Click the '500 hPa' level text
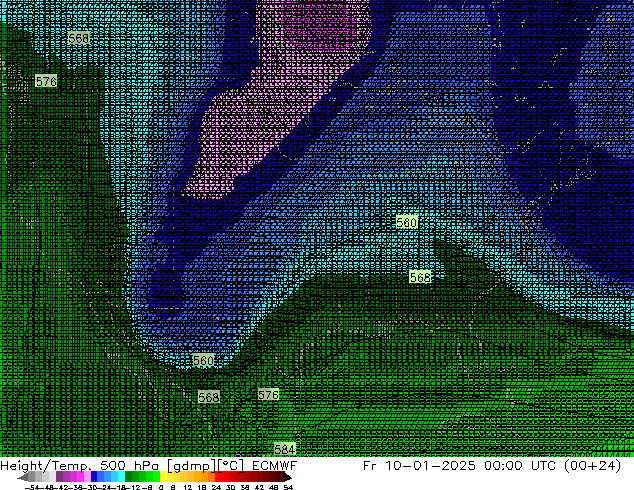This screenshot has height=490, width=634. pyautogui.click(x=129, y=466)
